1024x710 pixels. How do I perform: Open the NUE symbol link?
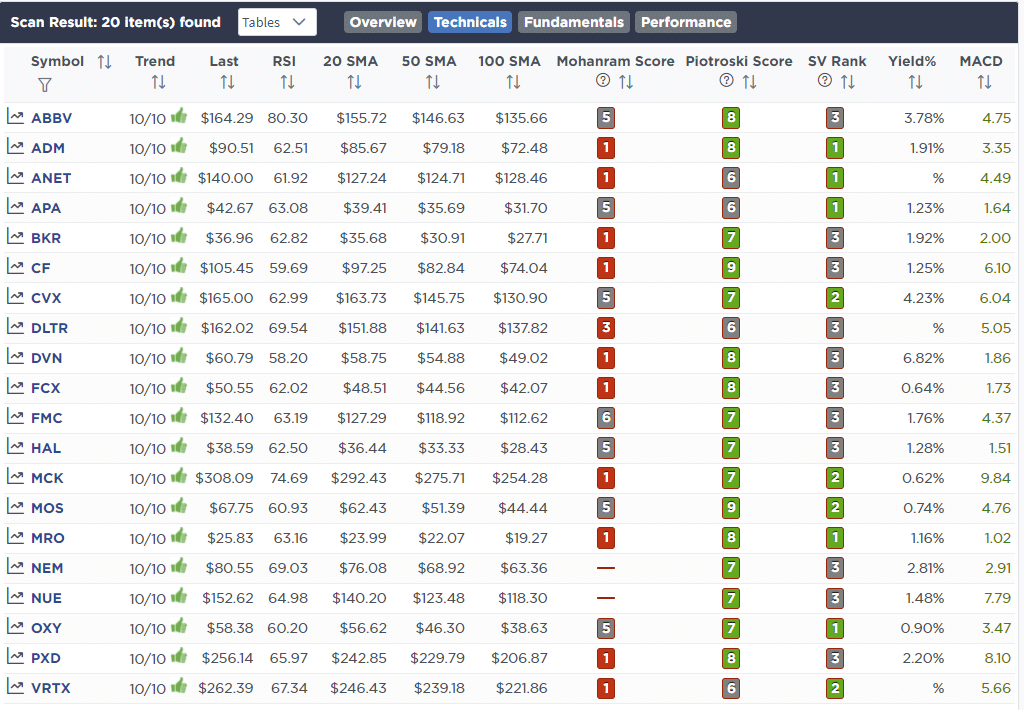(46, 598)
